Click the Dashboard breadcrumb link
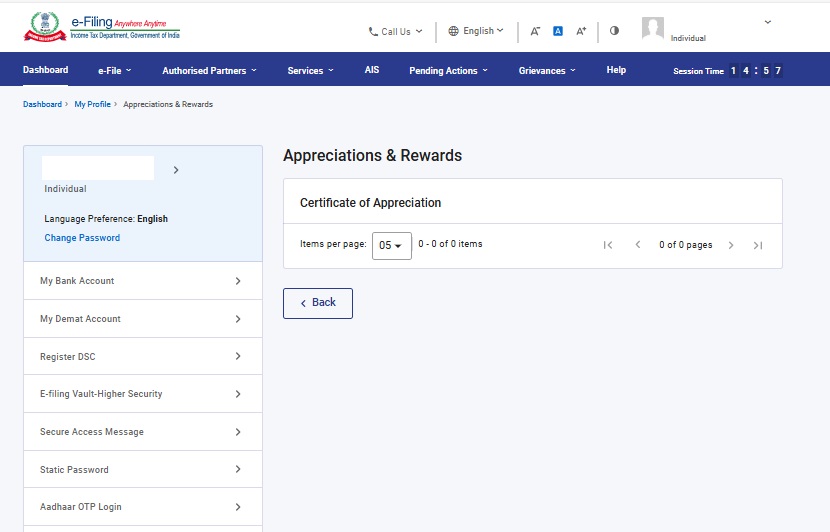 [42, 104]
